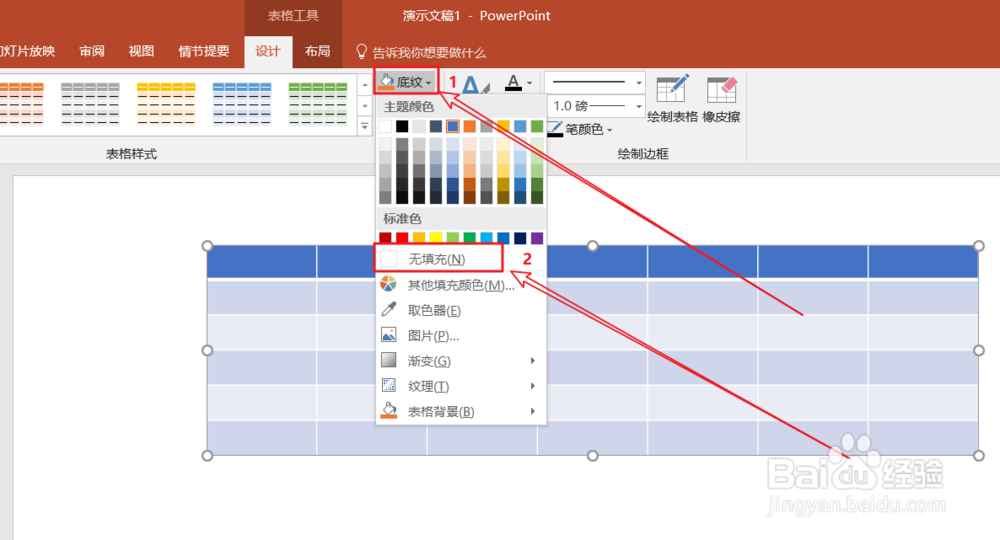This screenshot has height=540, width=1000.
Task: Pick the highlighted blue theme color swatch
Action: pyautogui.click(x=453, y=126)
